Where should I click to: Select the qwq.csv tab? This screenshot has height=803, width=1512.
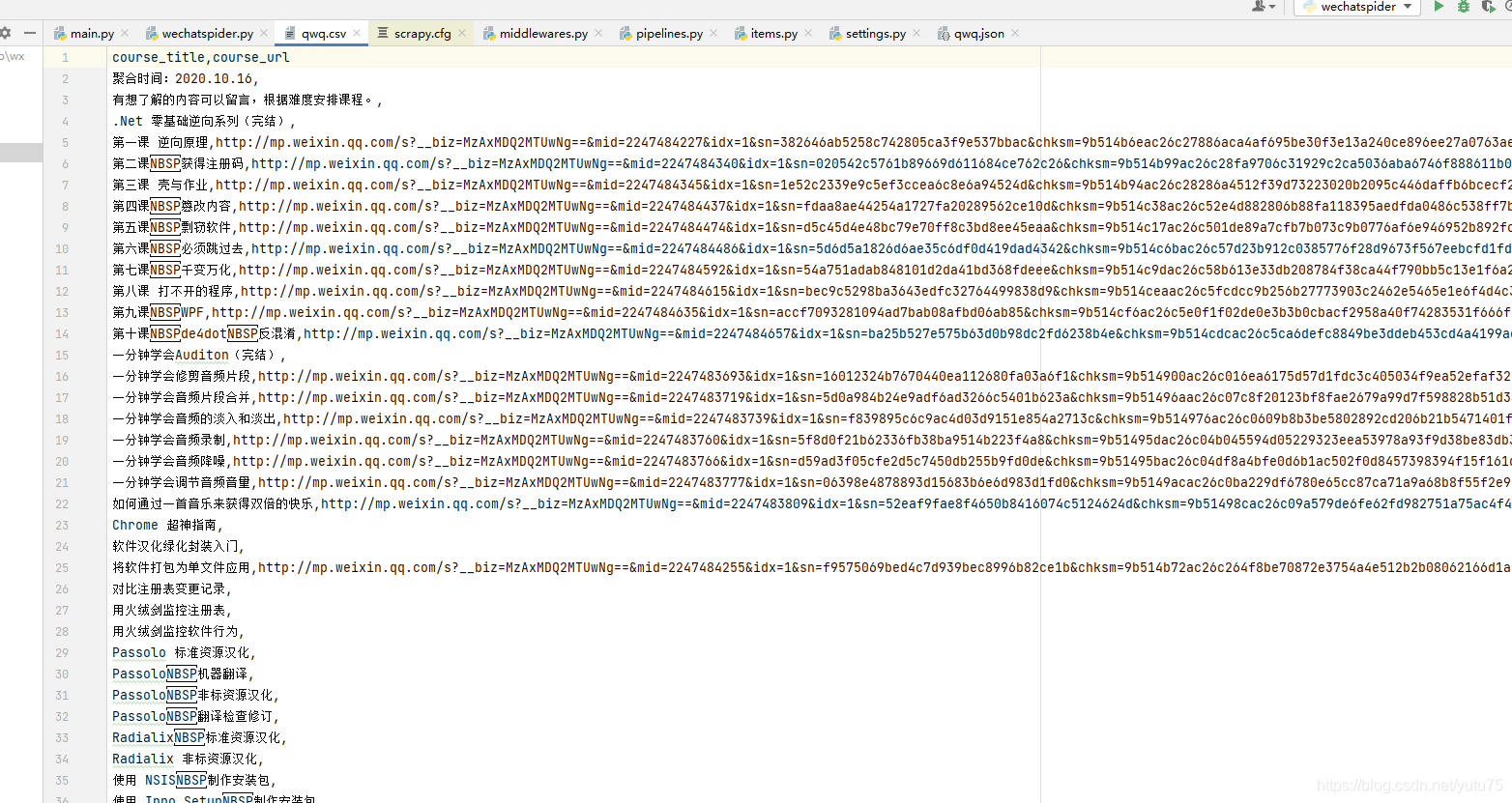point(323,33)
